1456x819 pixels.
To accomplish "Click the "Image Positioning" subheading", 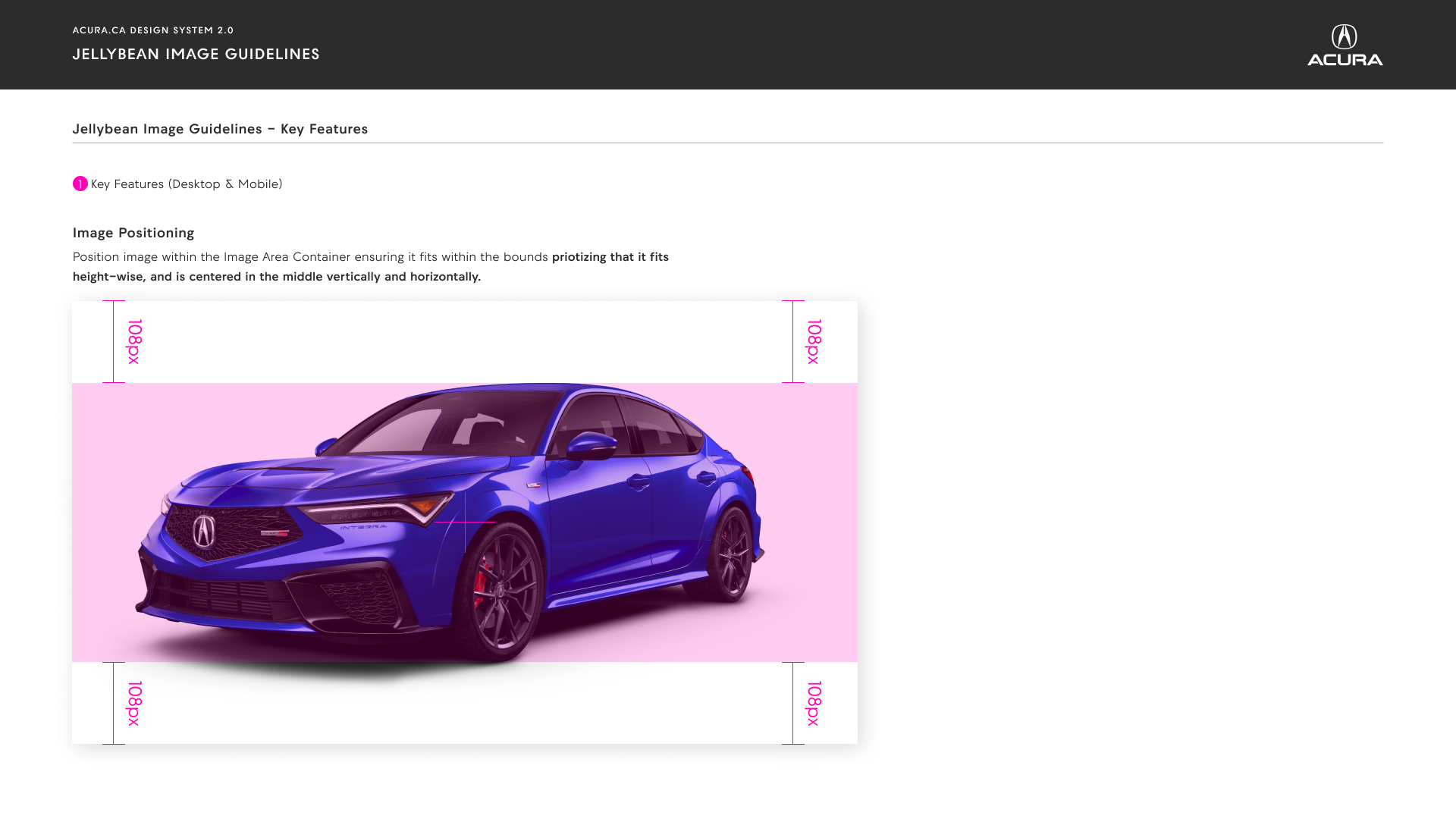I will 133,233.
